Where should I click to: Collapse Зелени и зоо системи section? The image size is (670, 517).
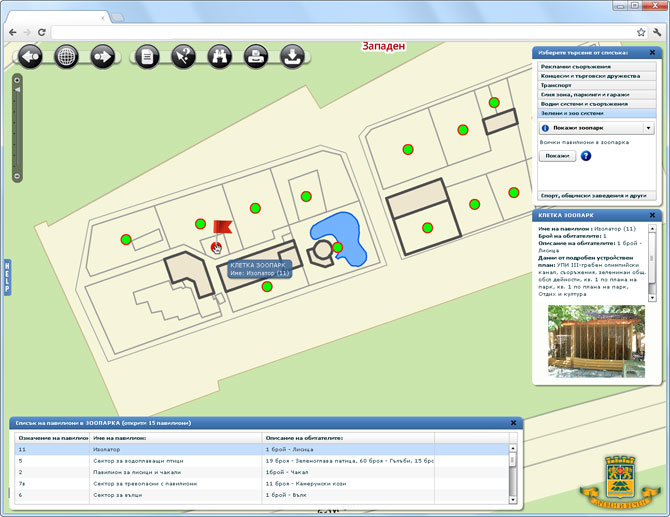pos(597,113)
